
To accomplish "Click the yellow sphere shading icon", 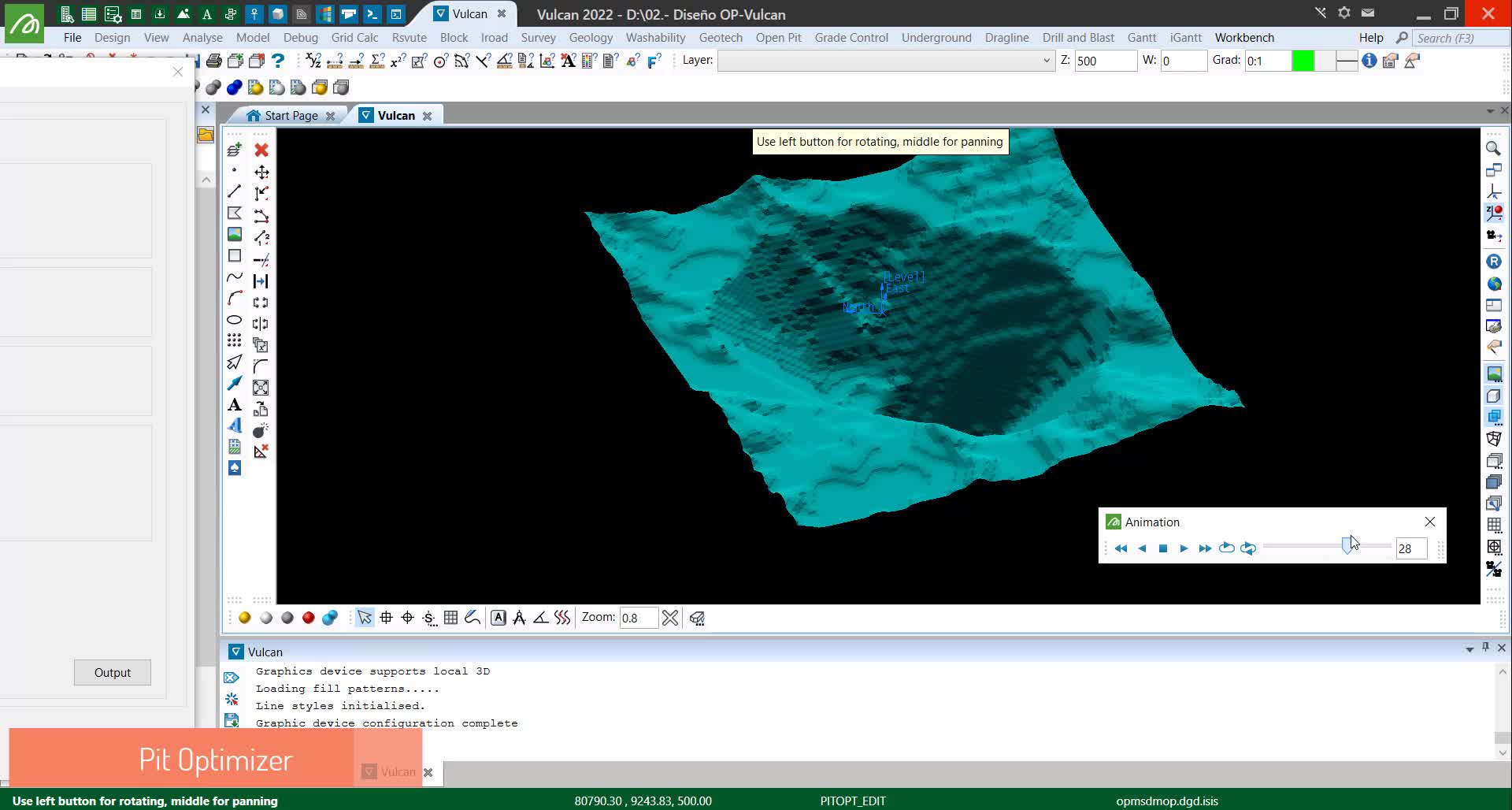I will click(245, 618).
